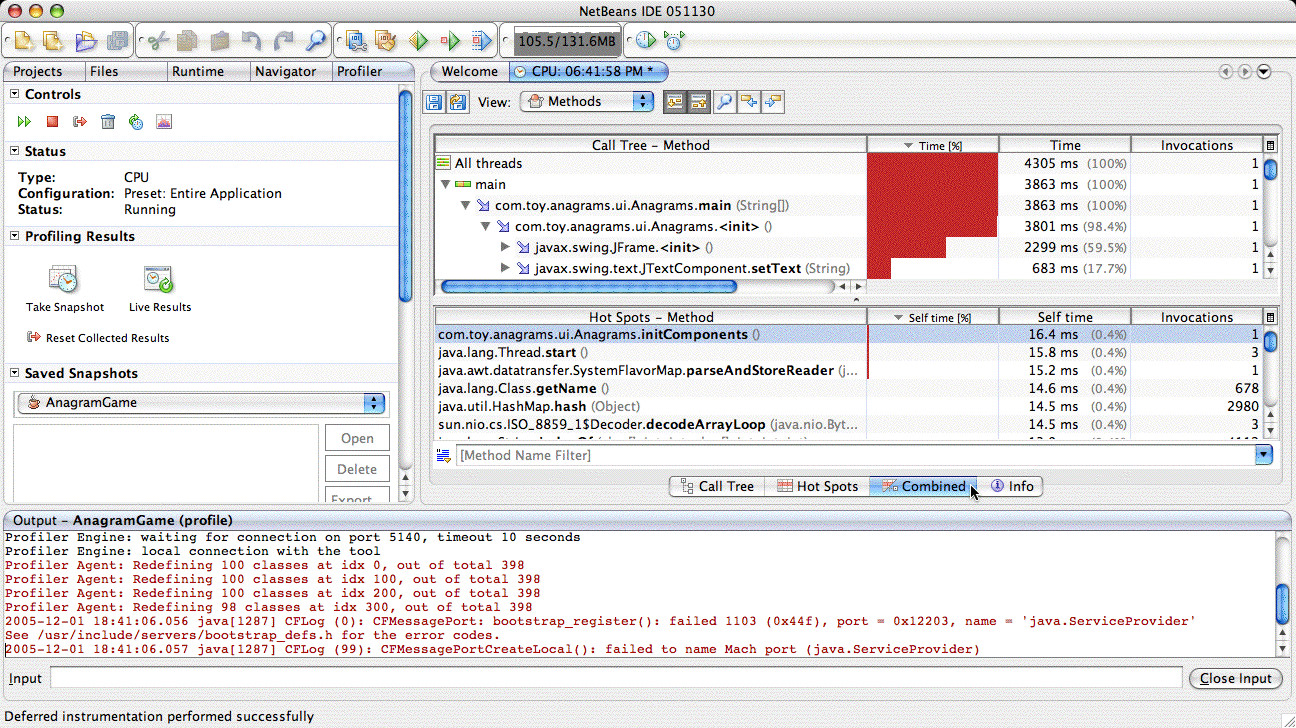Switch to the Hot Spots view tab

817,486
